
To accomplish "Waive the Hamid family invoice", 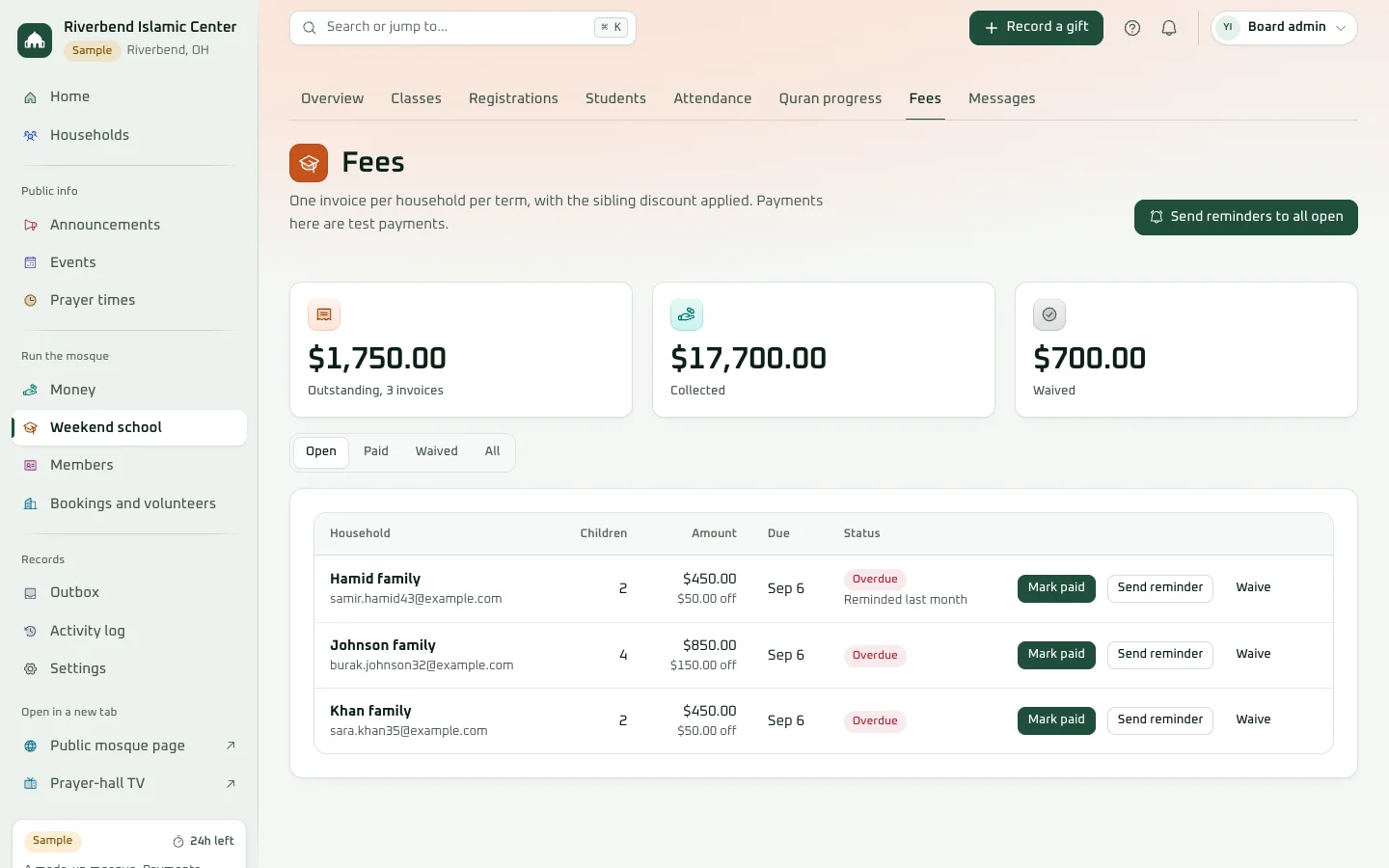I will (1253, 588).
